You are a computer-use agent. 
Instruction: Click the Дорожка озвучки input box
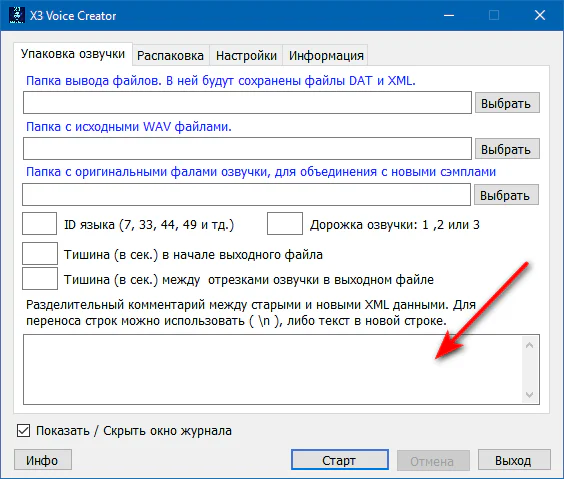(285, 223)
